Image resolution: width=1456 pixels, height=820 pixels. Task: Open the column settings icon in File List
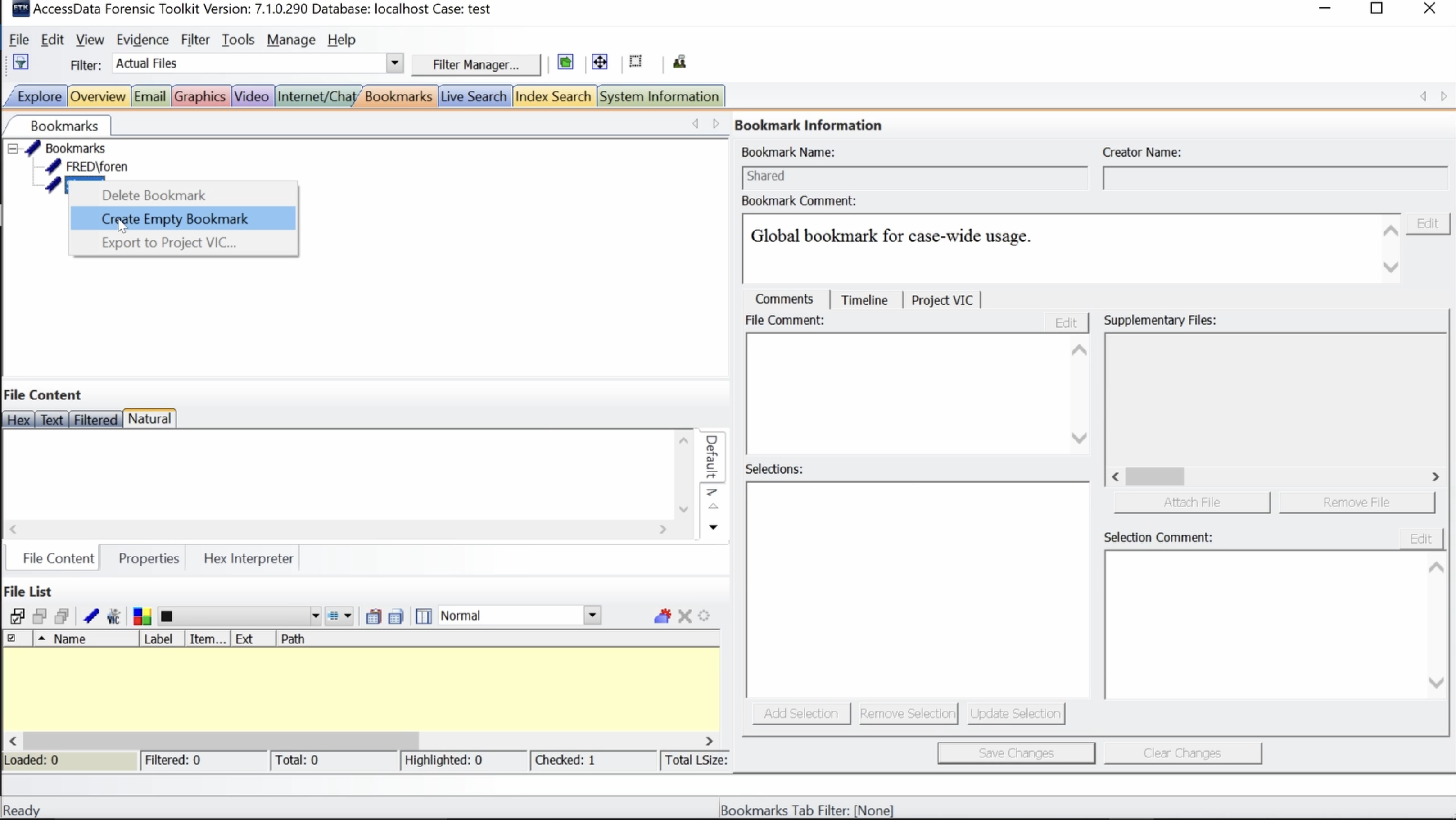423,616
